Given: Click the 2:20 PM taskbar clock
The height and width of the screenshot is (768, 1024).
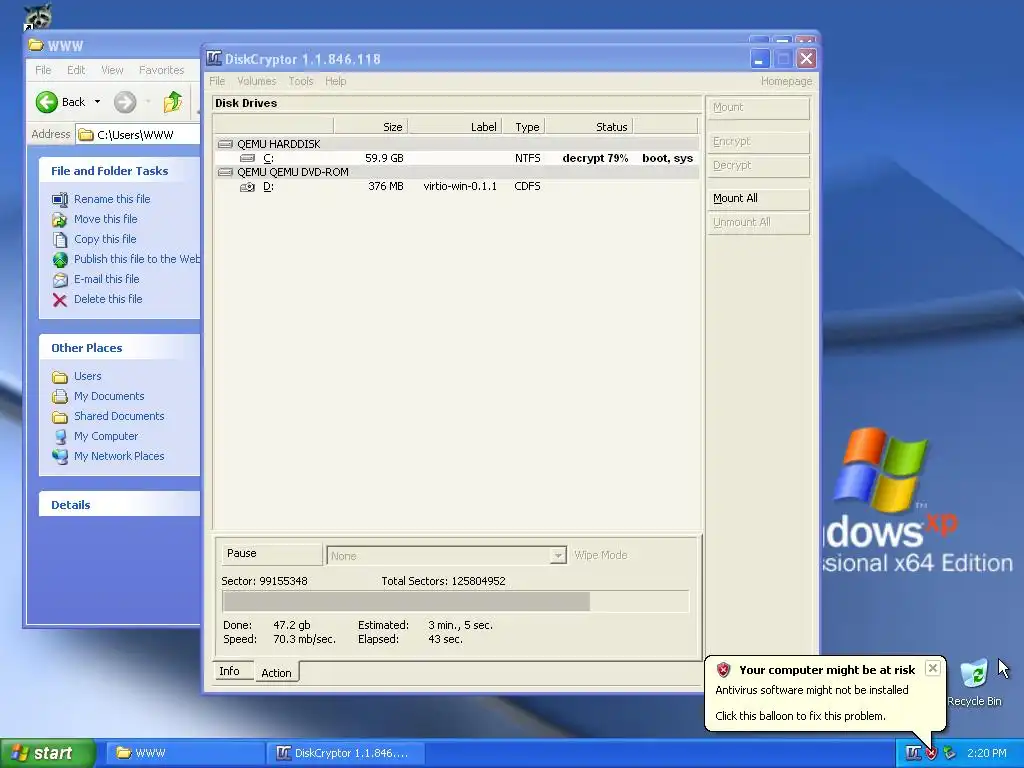Looking at the screenshot, I should [x=987, y=753].
